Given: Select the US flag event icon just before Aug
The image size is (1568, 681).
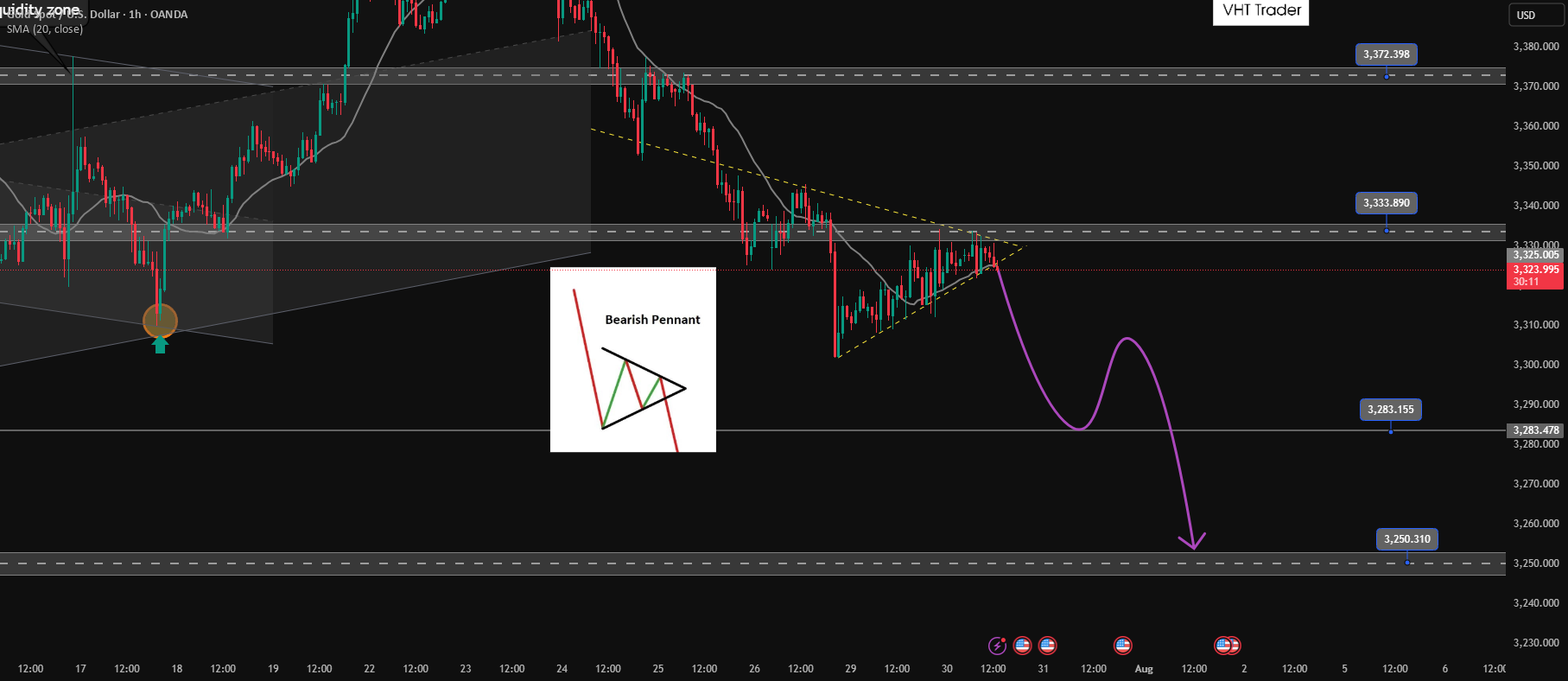Looking at the screenshot, I should coord(1123,646).
